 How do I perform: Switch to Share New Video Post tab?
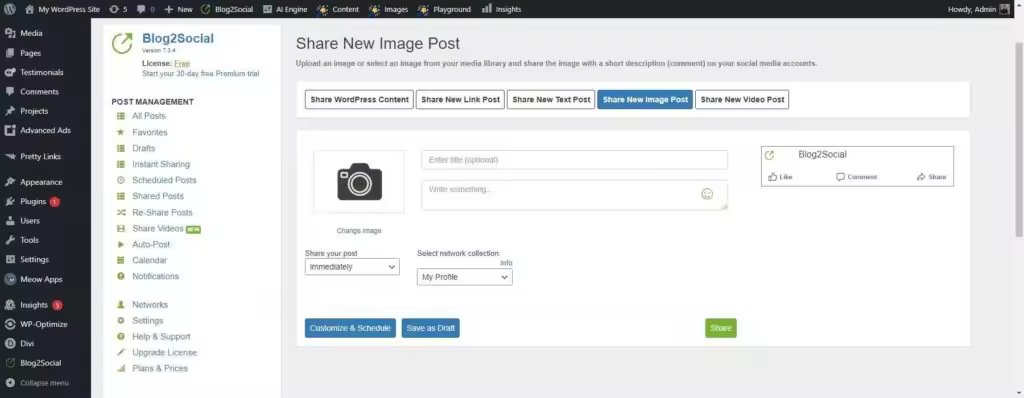coord(742,99)
